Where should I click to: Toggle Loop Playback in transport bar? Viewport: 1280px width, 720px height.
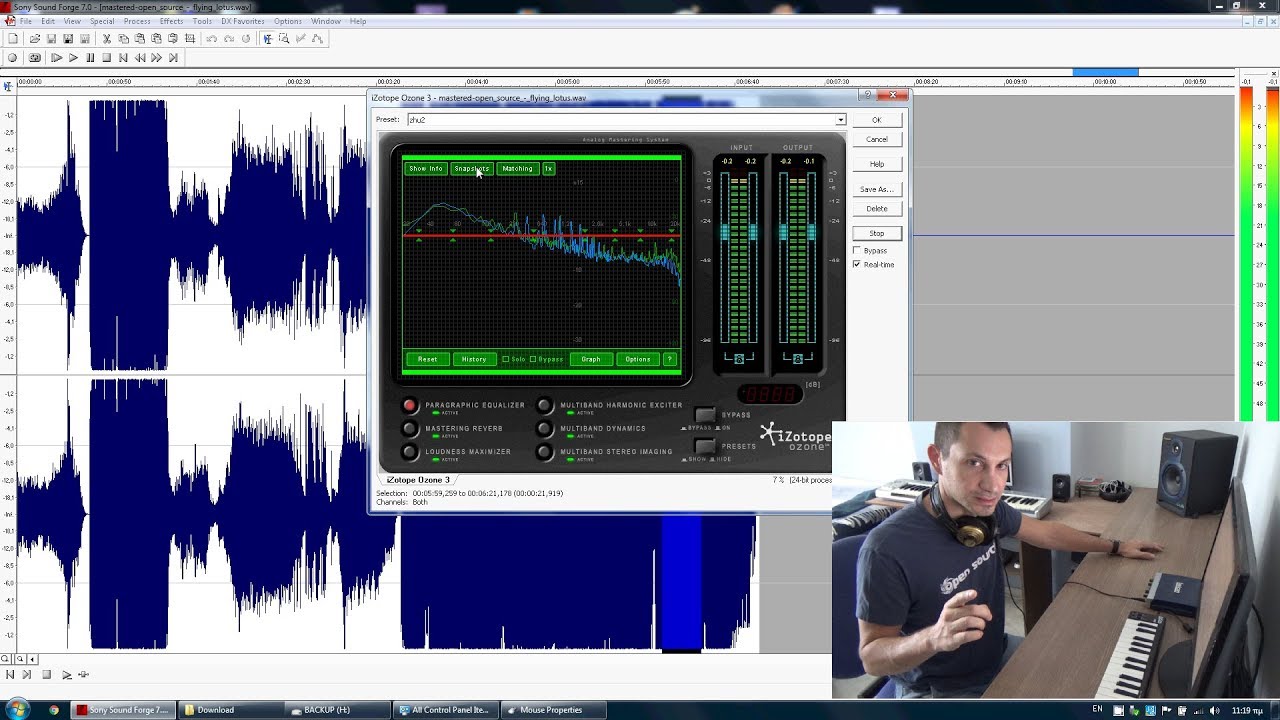35,58
